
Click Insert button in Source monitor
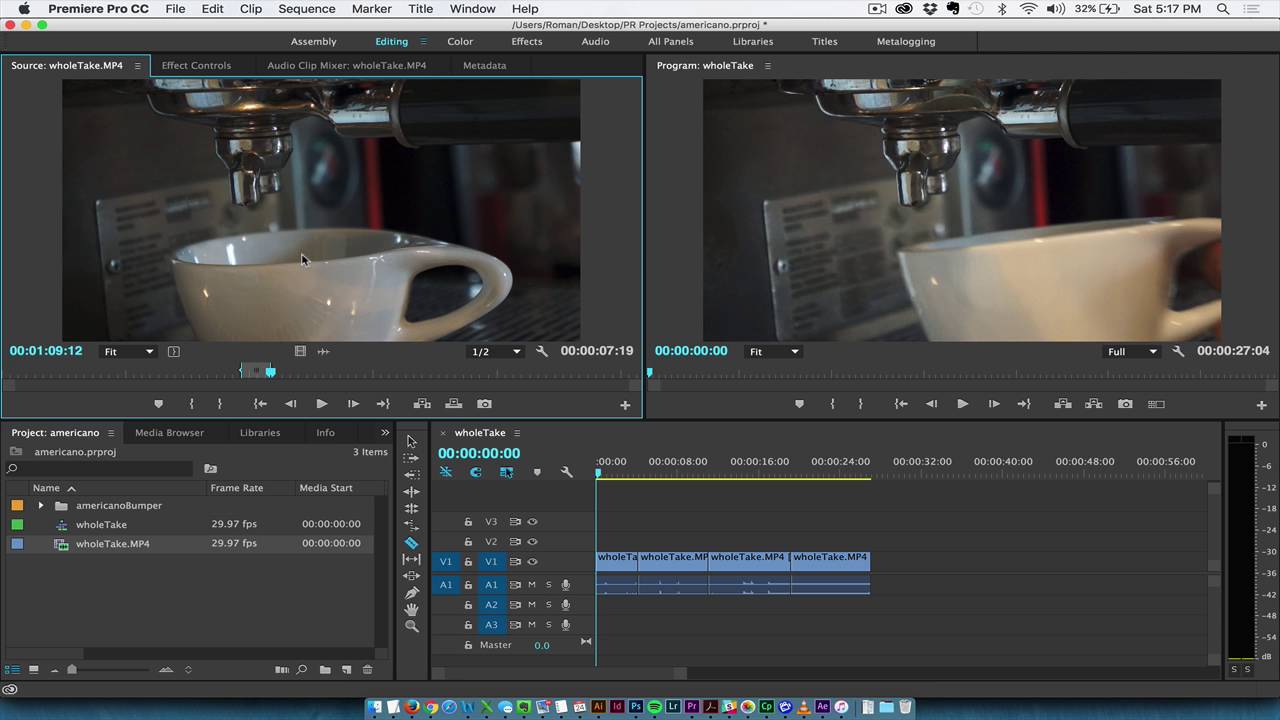pyautogui.click(x=422, y=404)
